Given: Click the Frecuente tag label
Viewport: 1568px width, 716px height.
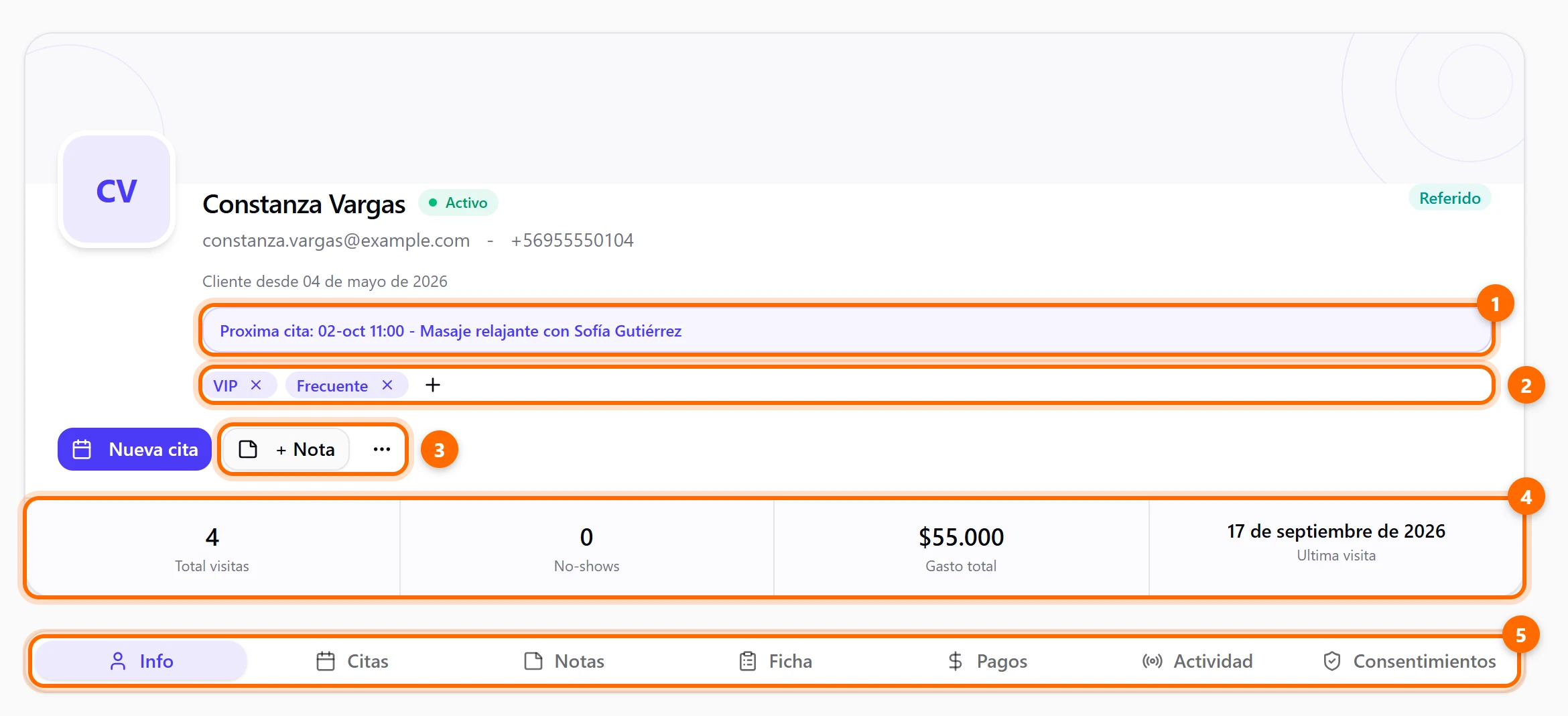Looking at the screenshot, I should tap(332, 385).
